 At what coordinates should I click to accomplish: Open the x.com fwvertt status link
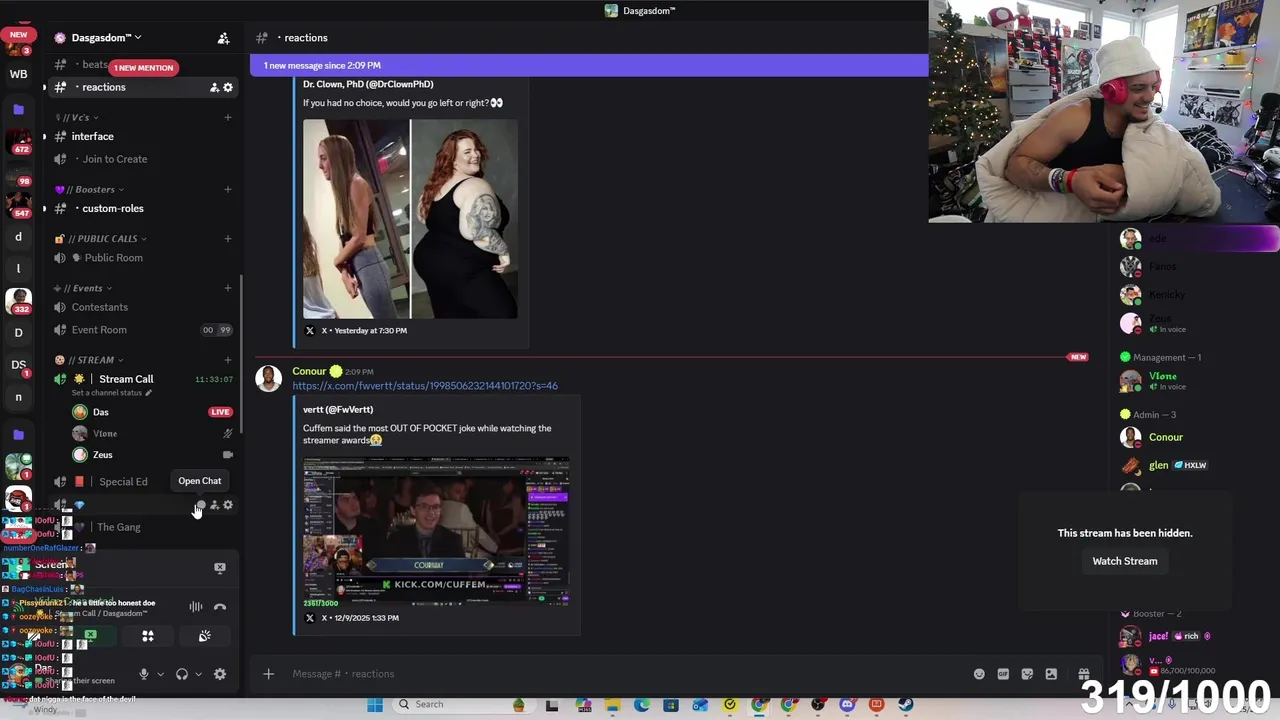click(425, 386)
